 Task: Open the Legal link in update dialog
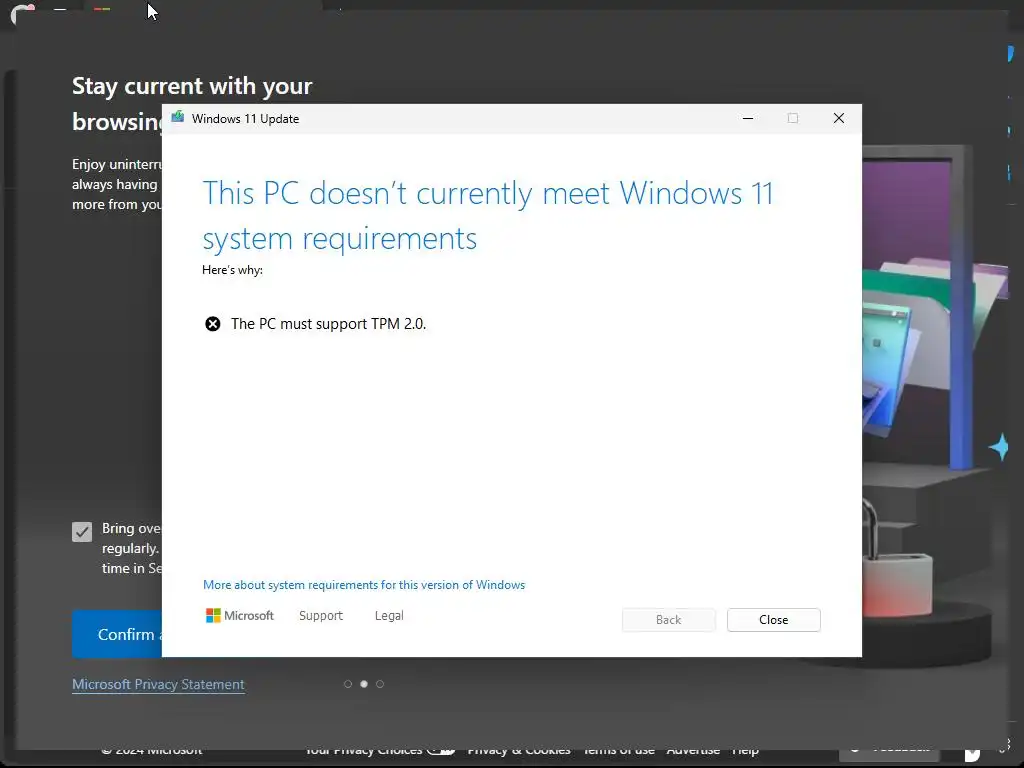coord(389,615)
